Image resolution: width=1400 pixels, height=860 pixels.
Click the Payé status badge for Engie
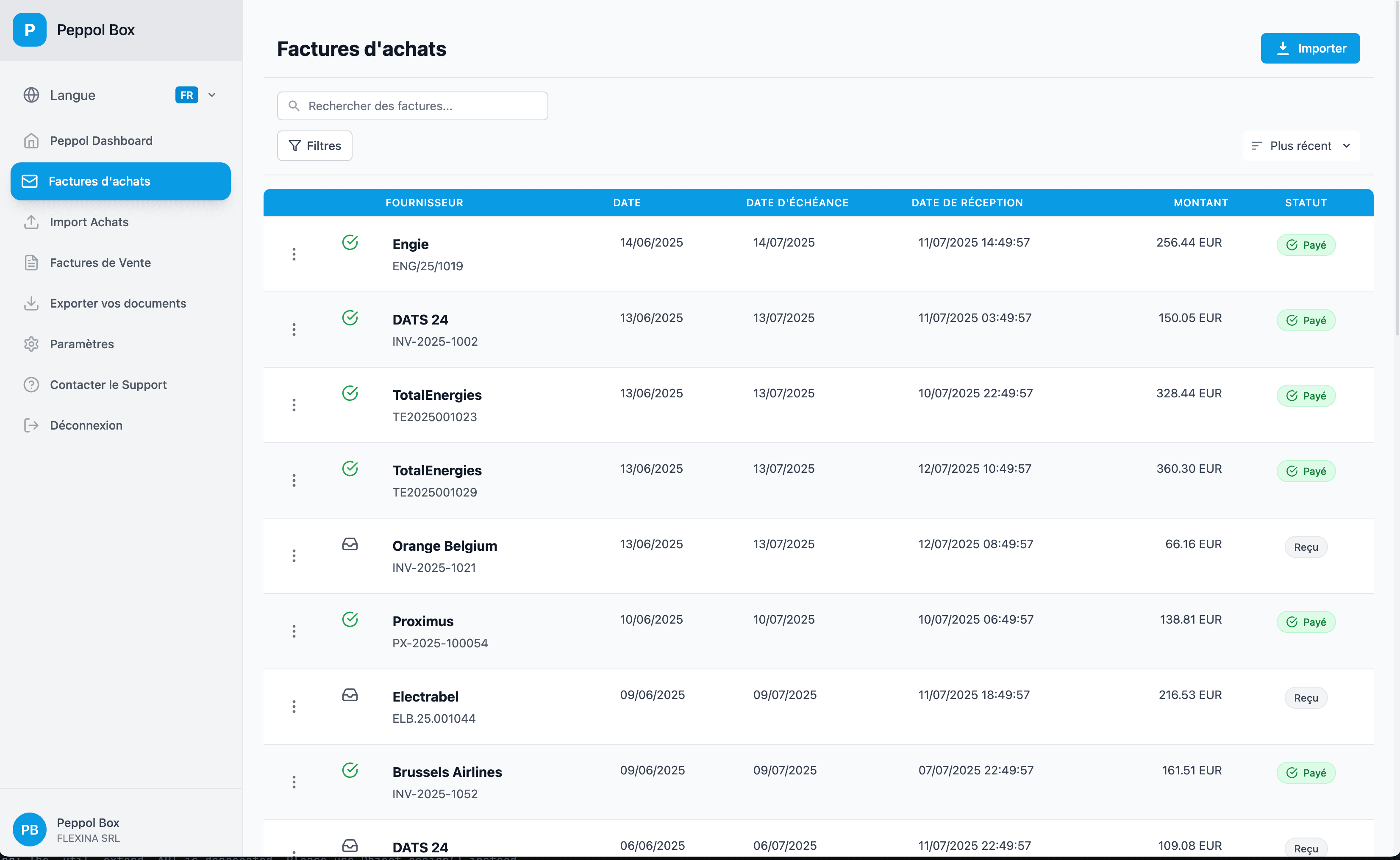point(1306,244)
